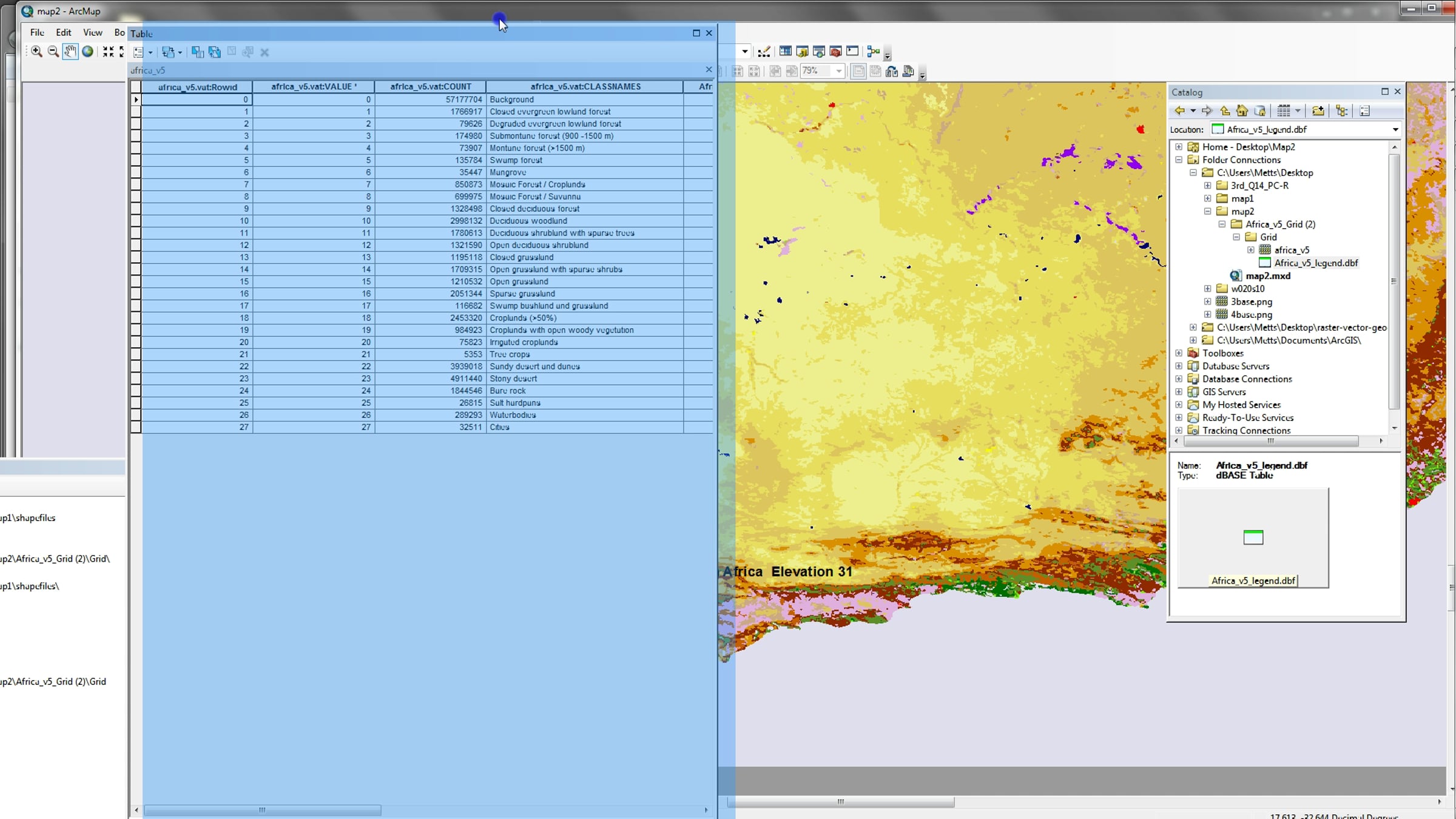Click Connect To Folder in Catalog
This screenshot has width=1456, height=819.
click(1318, 110)
